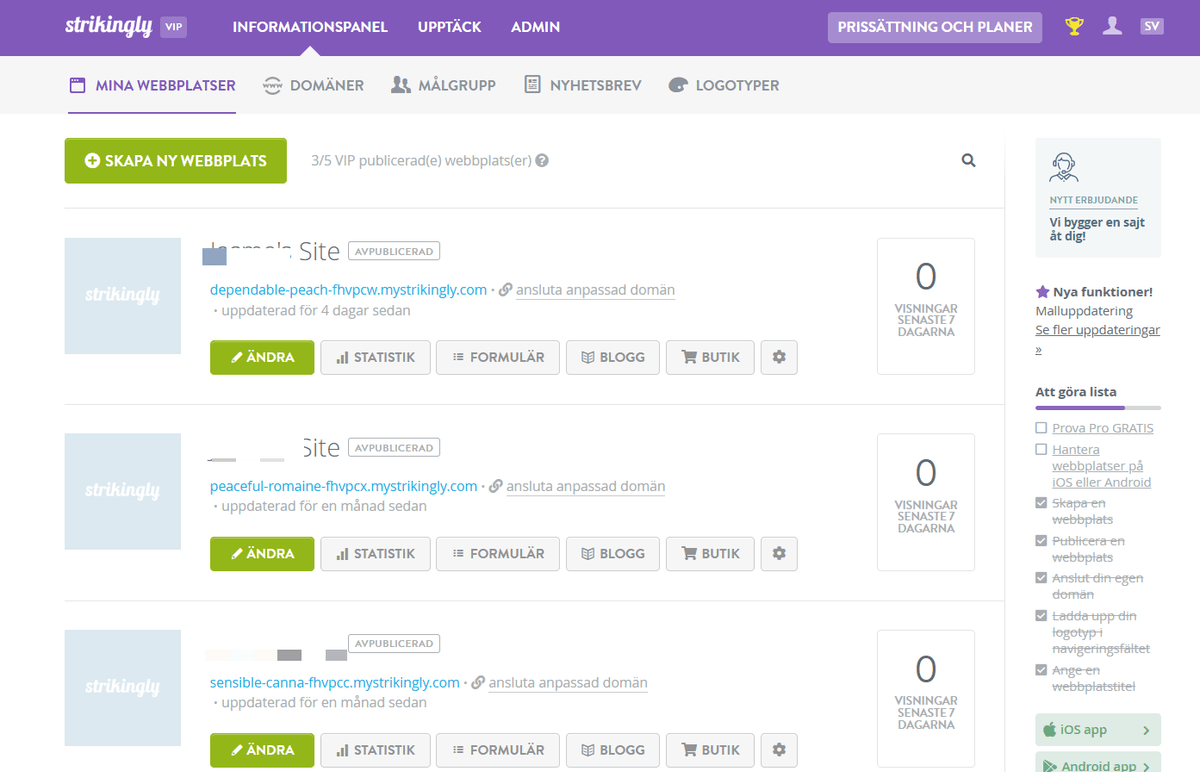Click the help question mark icon
Image resolution: width=1200 pixels, height=772 pixels.
click(x=542, y=160)
